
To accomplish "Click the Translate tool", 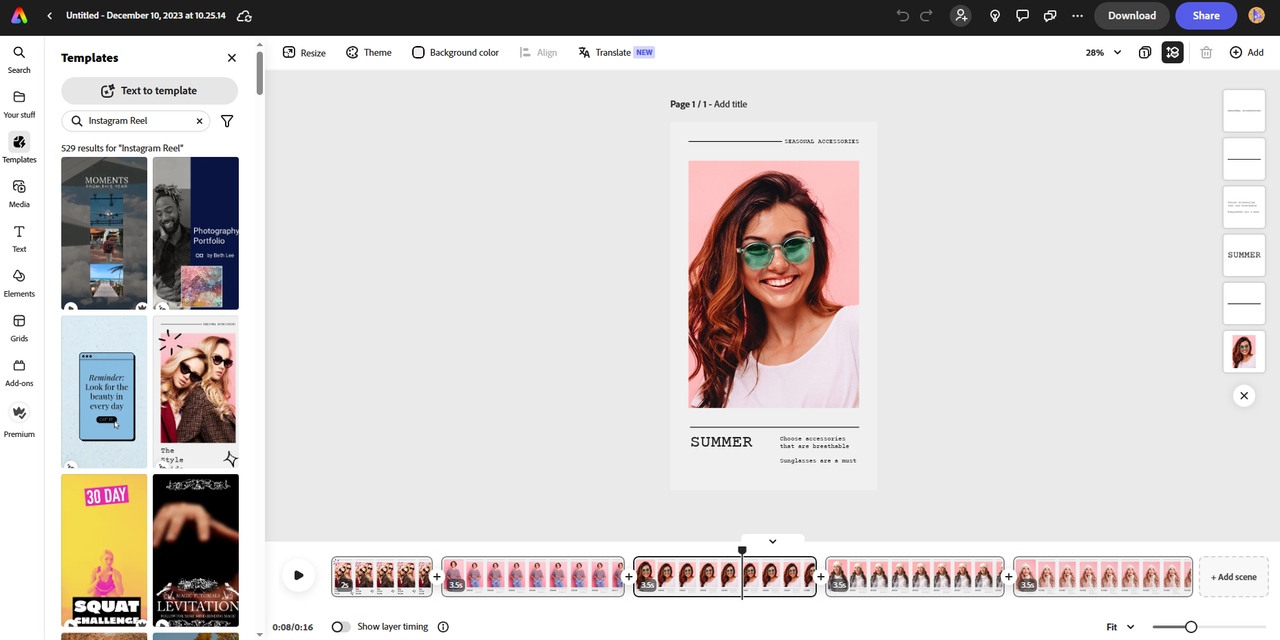I will click(616, 52).
